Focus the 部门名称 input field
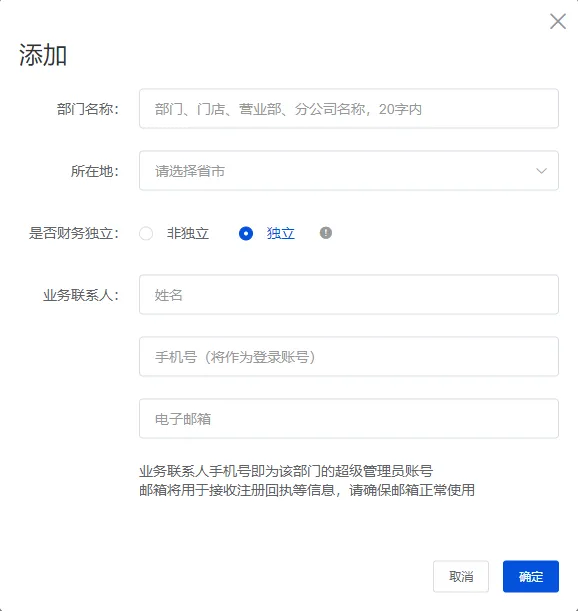 click(349, 109)
